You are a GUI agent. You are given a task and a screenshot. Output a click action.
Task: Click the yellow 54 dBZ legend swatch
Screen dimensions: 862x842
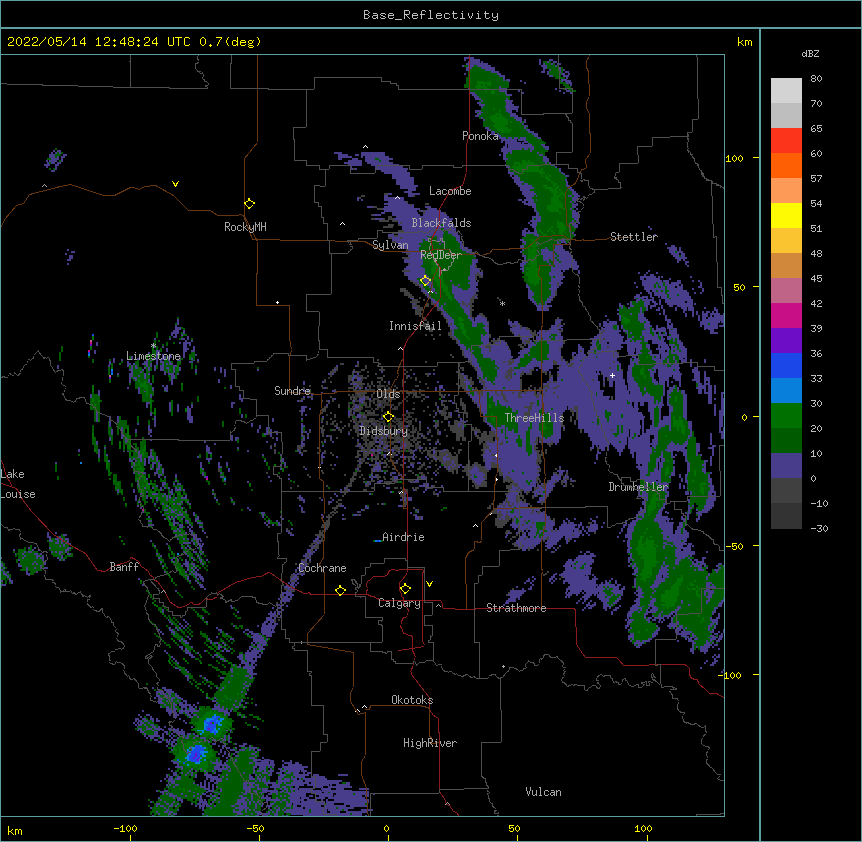click(786, 215)
